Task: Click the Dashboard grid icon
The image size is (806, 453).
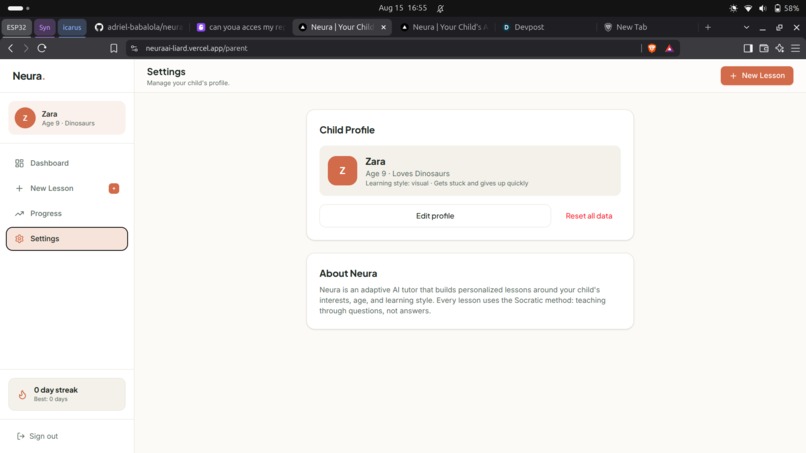Action: (x=20, y=163)
